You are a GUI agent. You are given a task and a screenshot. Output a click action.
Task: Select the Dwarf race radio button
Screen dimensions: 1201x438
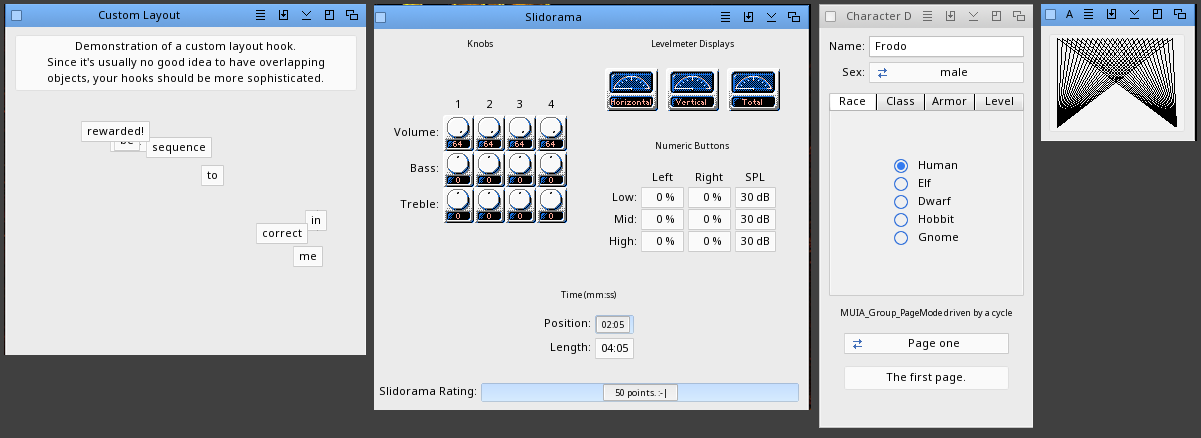pyautogui.click(x=901, y=201)
